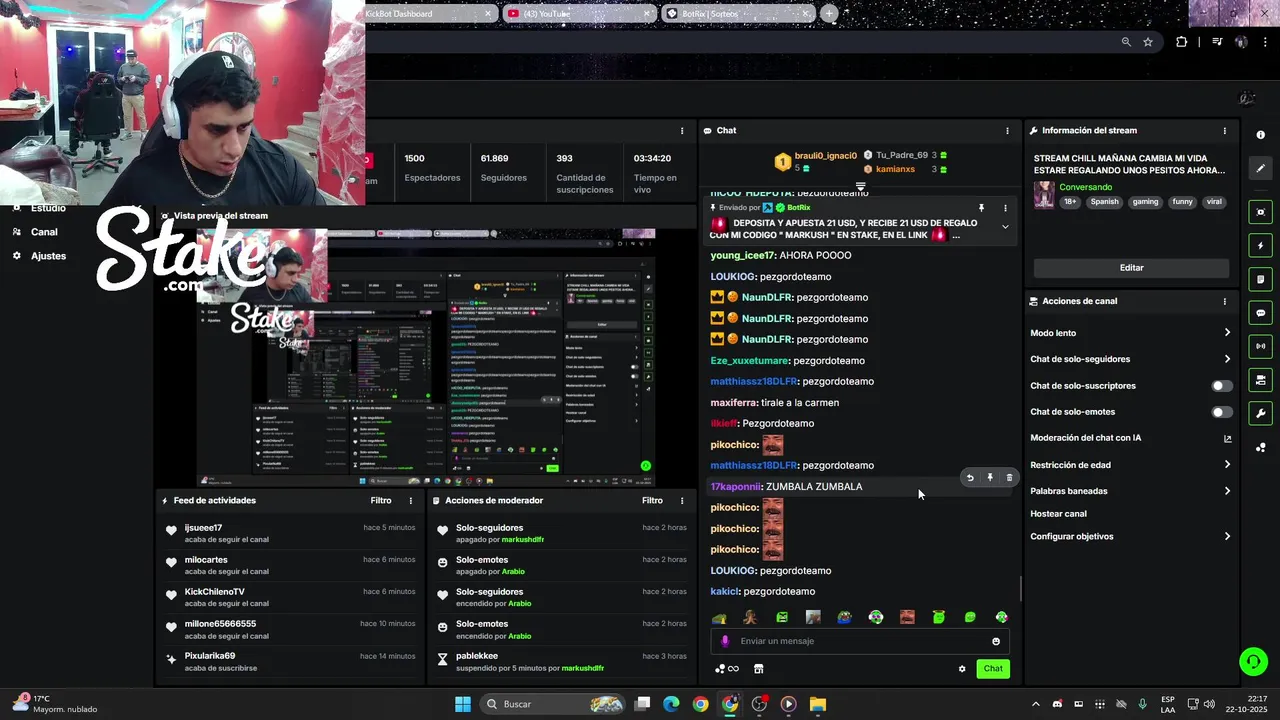Click pablekkee in moderator actions
Viewport: 1280px width, 720px height.
[477, 656]
